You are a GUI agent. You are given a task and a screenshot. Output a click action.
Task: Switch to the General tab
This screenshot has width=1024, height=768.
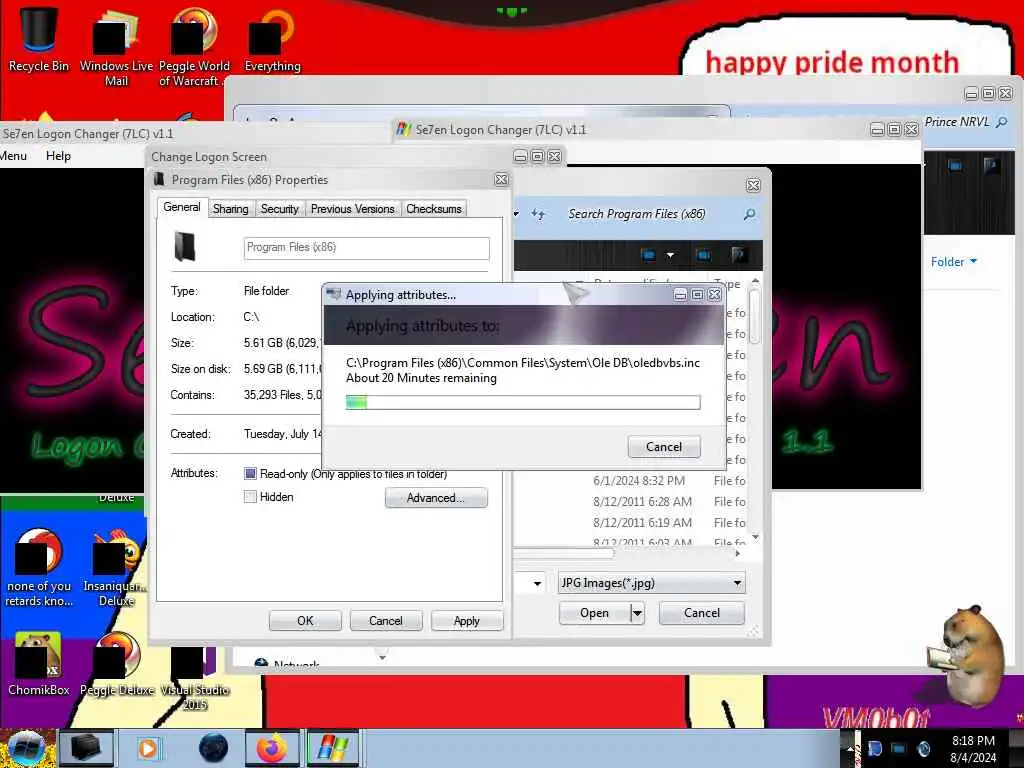182,207
